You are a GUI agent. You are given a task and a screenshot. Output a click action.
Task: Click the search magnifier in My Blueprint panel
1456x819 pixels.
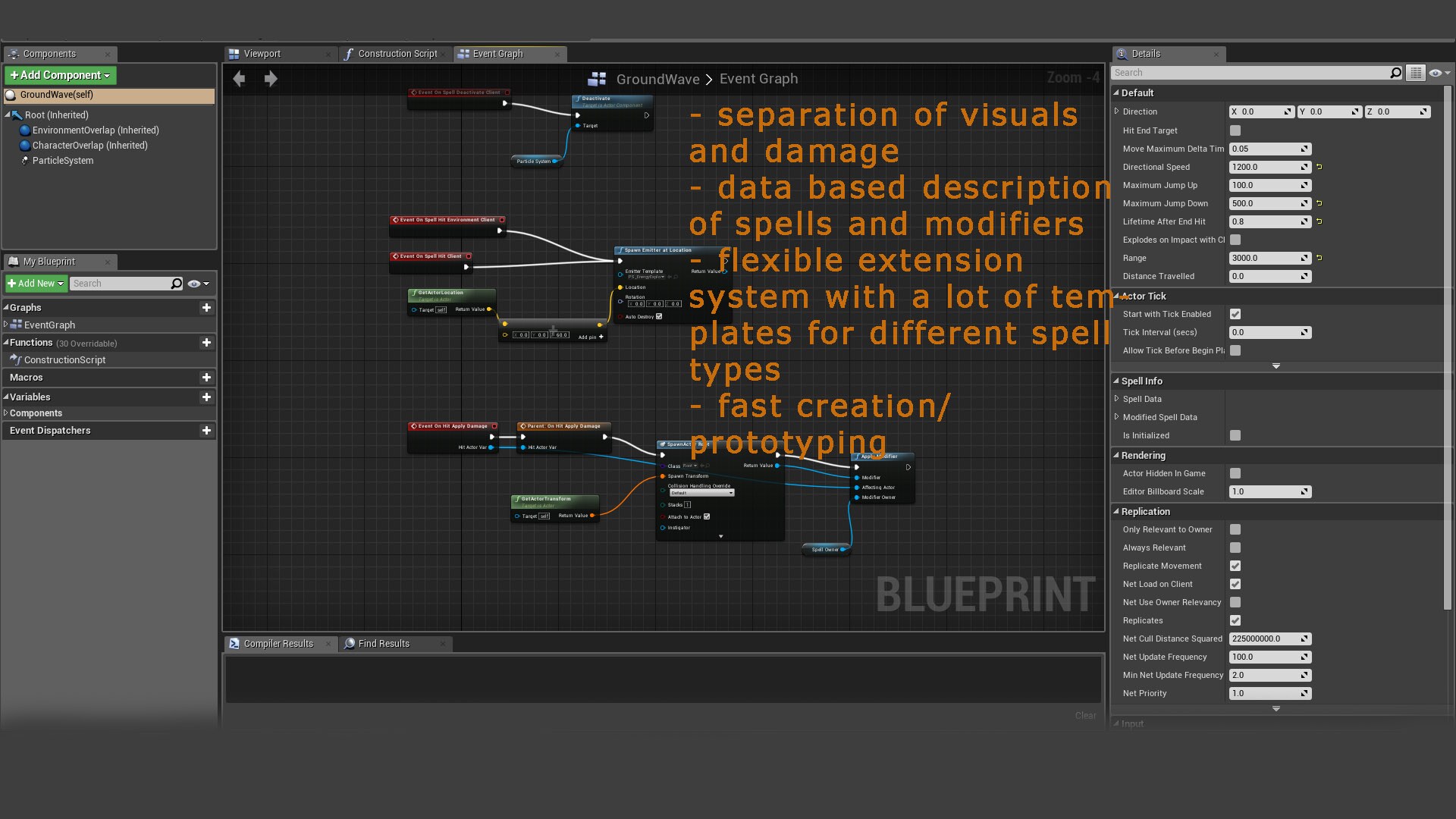[x=175, y=283]
